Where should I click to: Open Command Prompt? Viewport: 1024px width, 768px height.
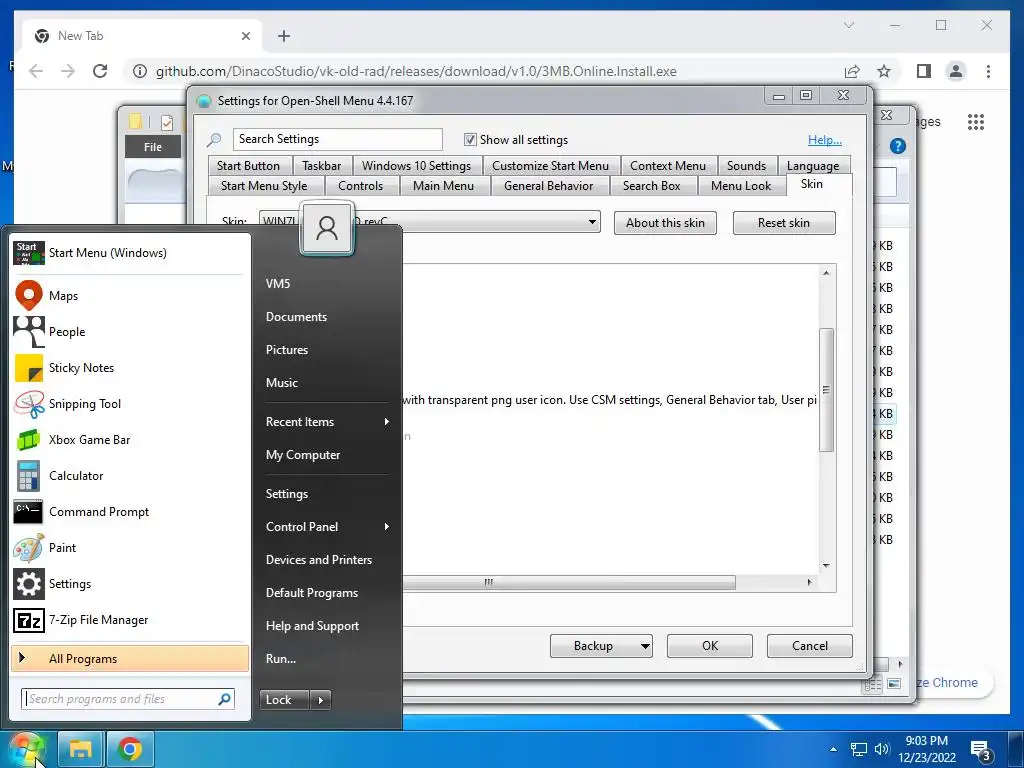pyautogui.click(x=130, y=512)
